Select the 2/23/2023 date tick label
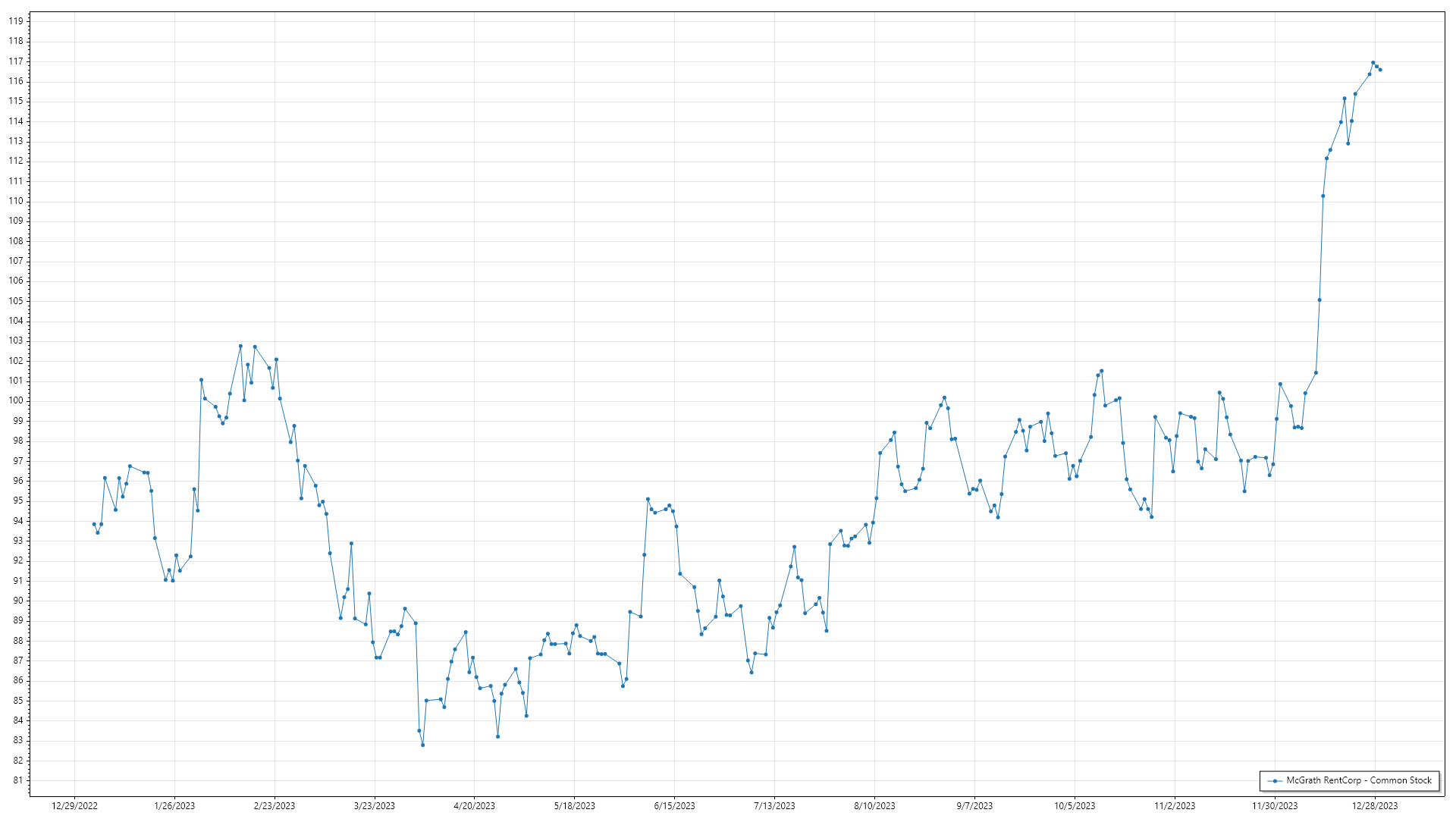 275,806
